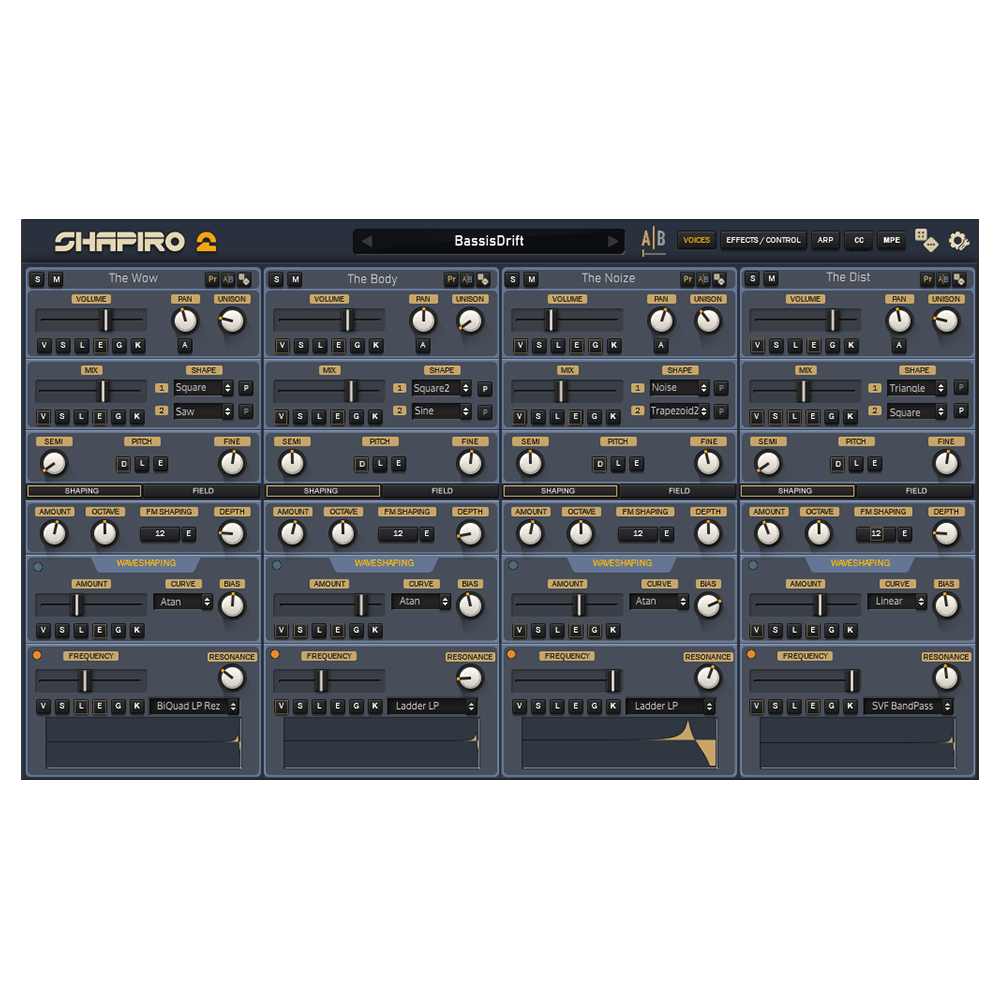Image resolution: width=1000 pixels, height=1000 pixels.
Task: Click the small A|B icon on The Dist
Action: coord(942,280)
